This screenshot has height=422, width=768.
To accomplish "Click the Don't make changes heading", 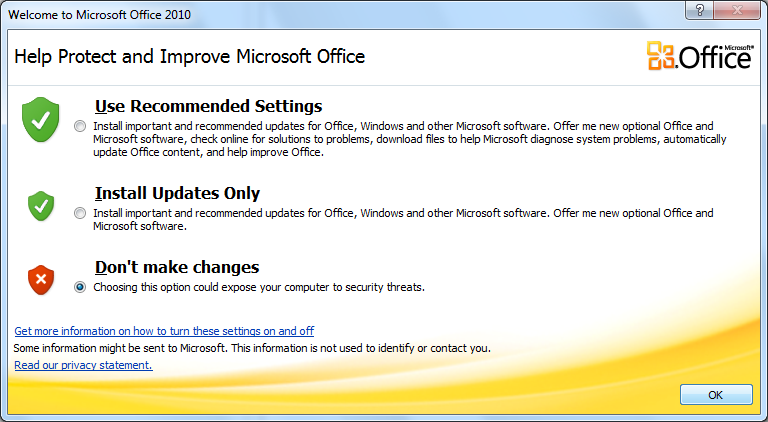I will tap(177, 267).
